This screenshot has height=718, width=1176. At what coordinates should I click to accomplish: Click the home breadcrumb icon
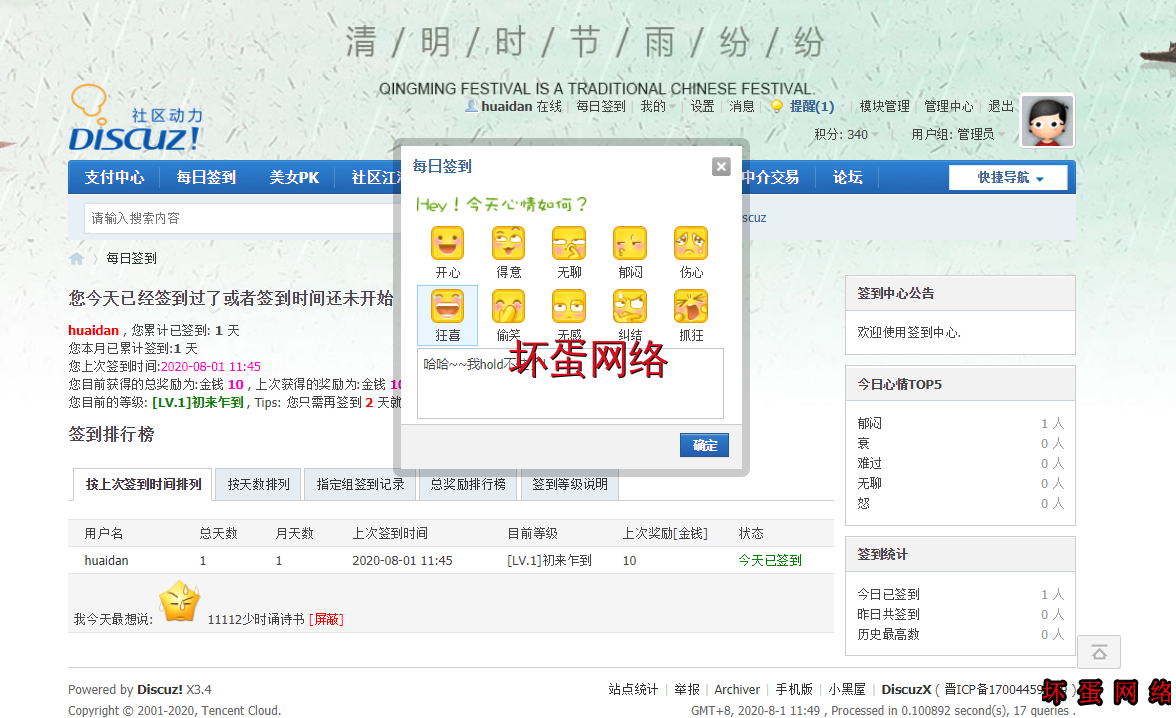(76, 259)
